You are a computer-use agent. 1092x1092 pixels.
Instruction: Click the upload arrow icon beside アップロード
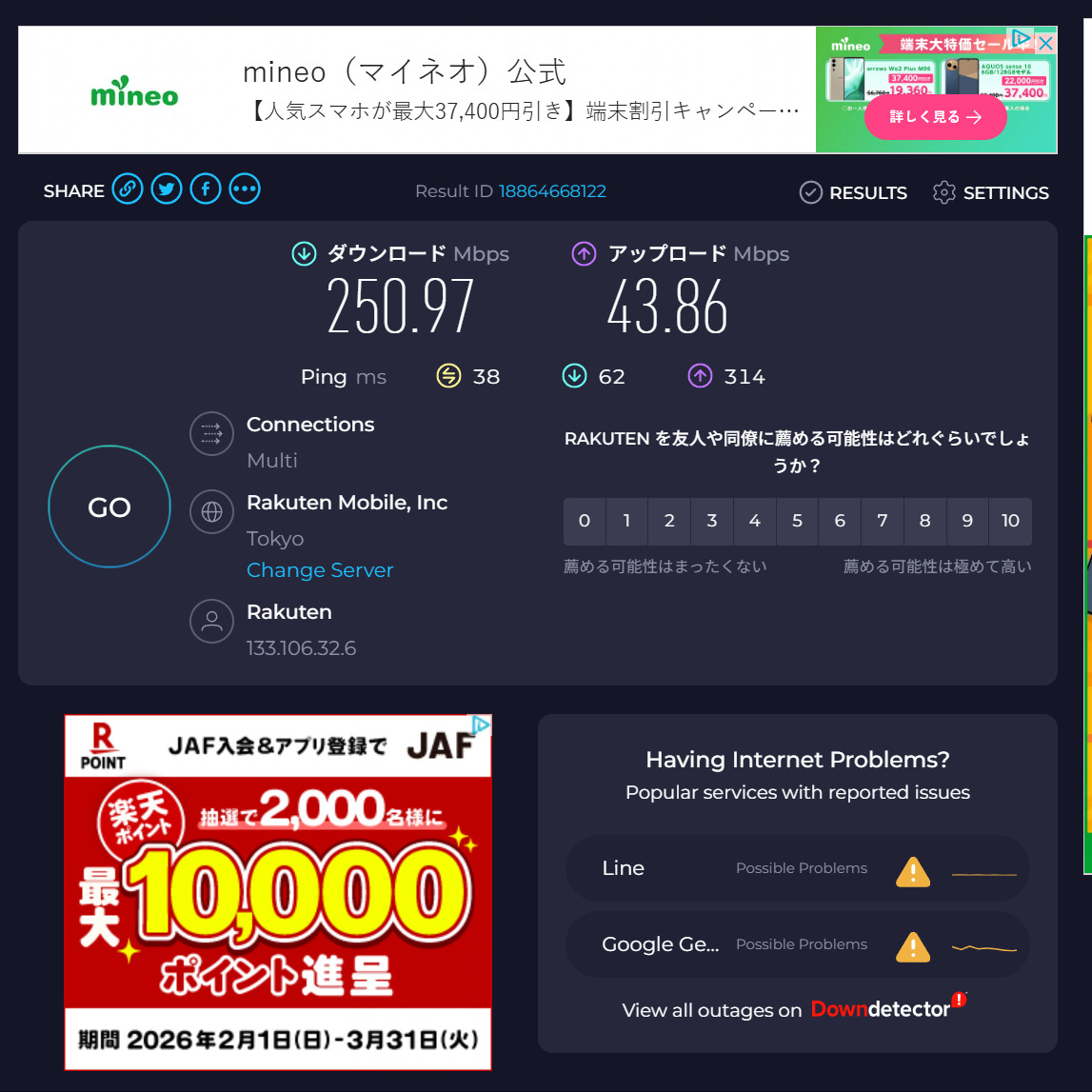(x=584, y=253)
